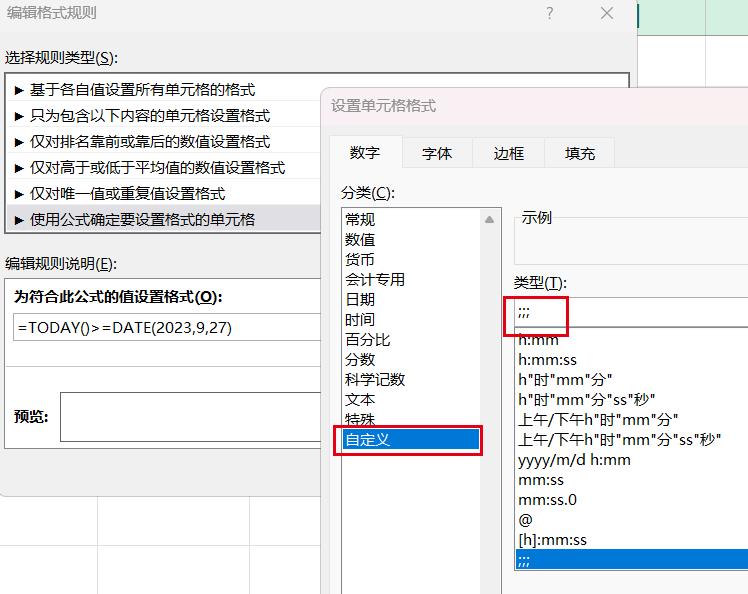Click the 预览 preview box
Viewport: 748px width, 594px height.
(191, 417)
